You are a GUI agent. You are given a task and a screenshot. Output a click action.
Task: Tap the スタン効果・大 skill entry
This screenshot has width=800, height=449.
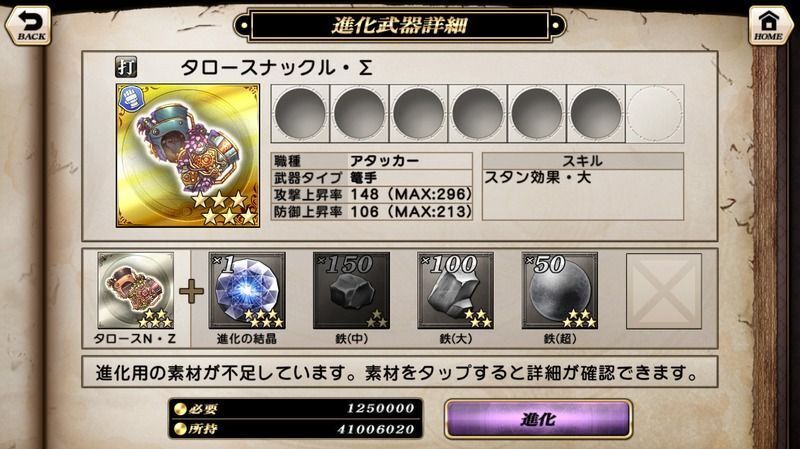pos(537,178)
